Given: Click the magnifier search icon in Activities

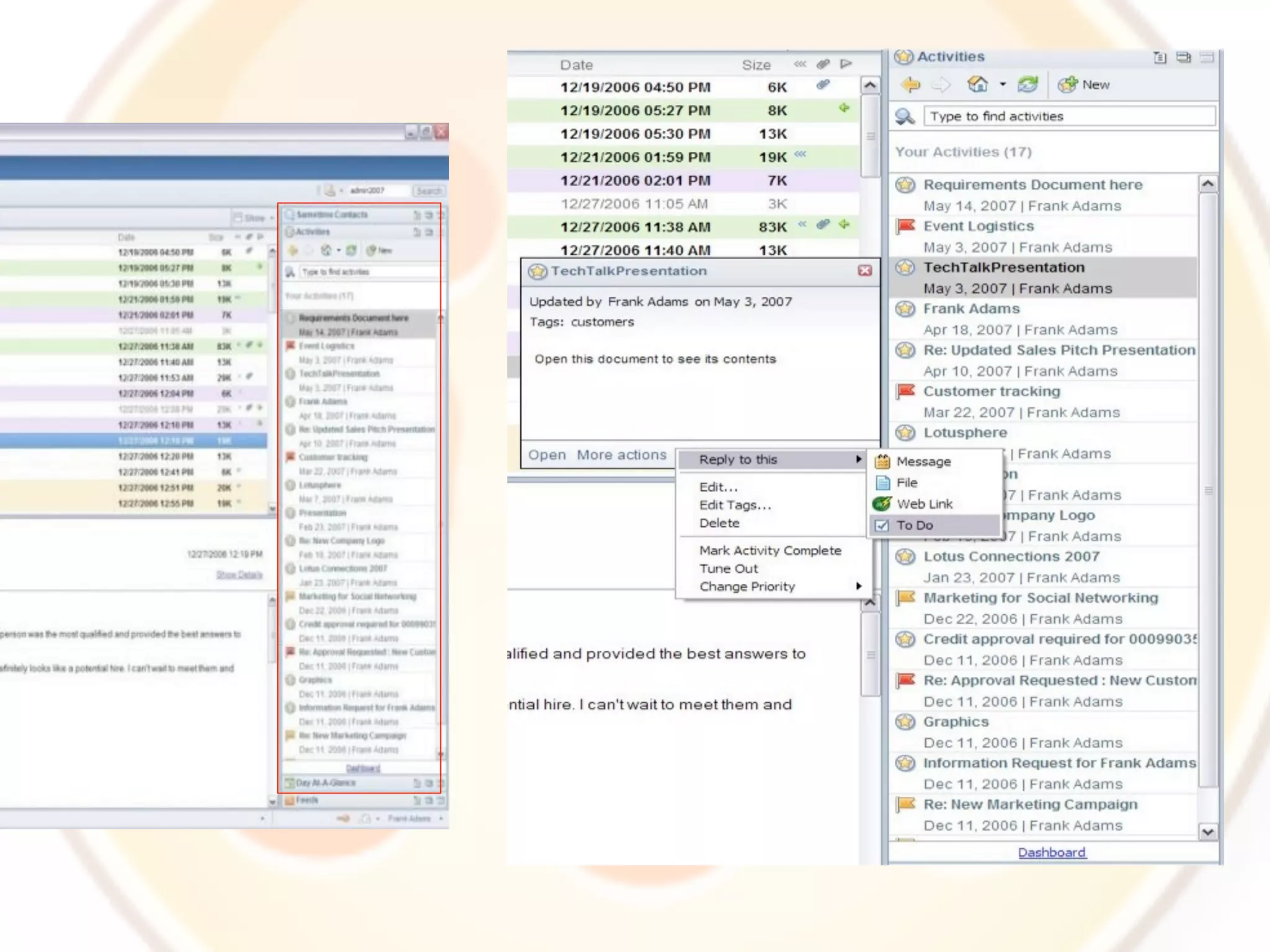Looking at the screenshot, I should (x=905, y=117).
